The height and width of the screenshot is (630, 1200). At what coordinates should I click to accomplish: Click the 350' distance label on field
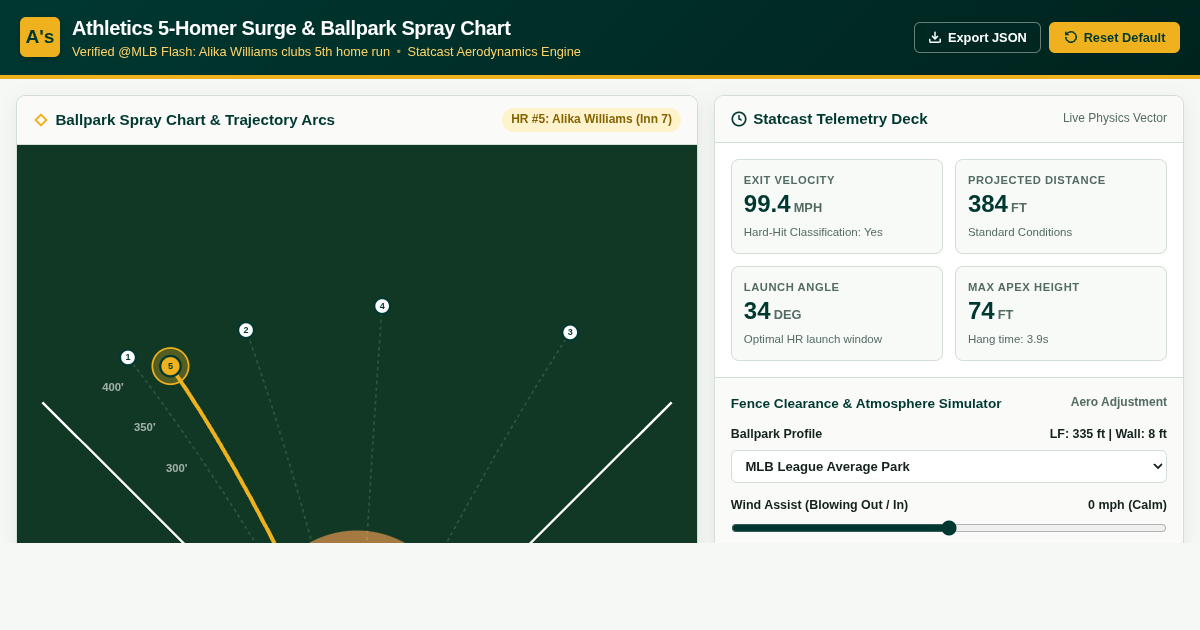pos(145,427)
